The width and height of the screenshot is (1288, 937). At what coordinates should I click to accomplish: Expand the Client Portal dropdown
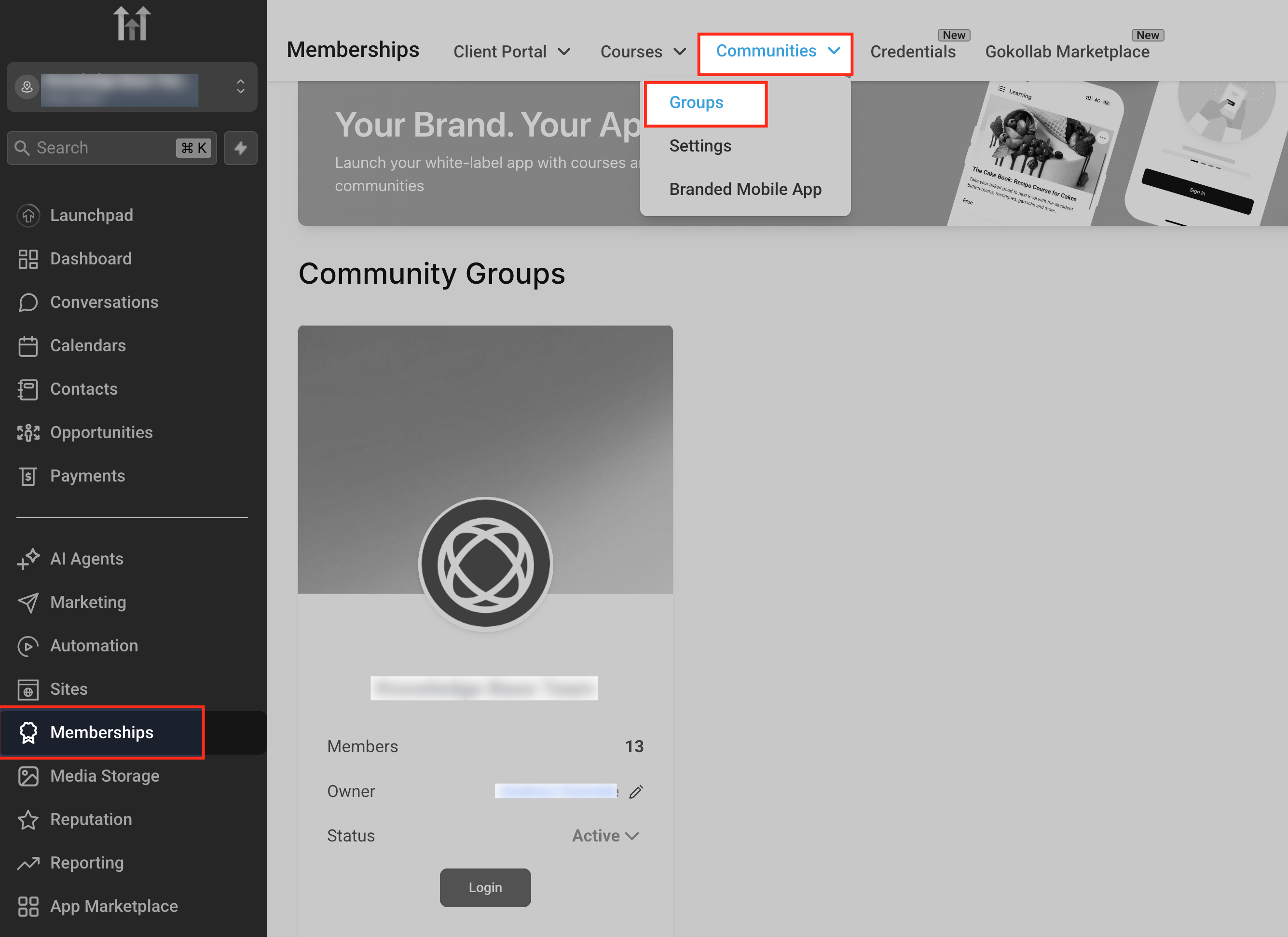coord(511,52)
